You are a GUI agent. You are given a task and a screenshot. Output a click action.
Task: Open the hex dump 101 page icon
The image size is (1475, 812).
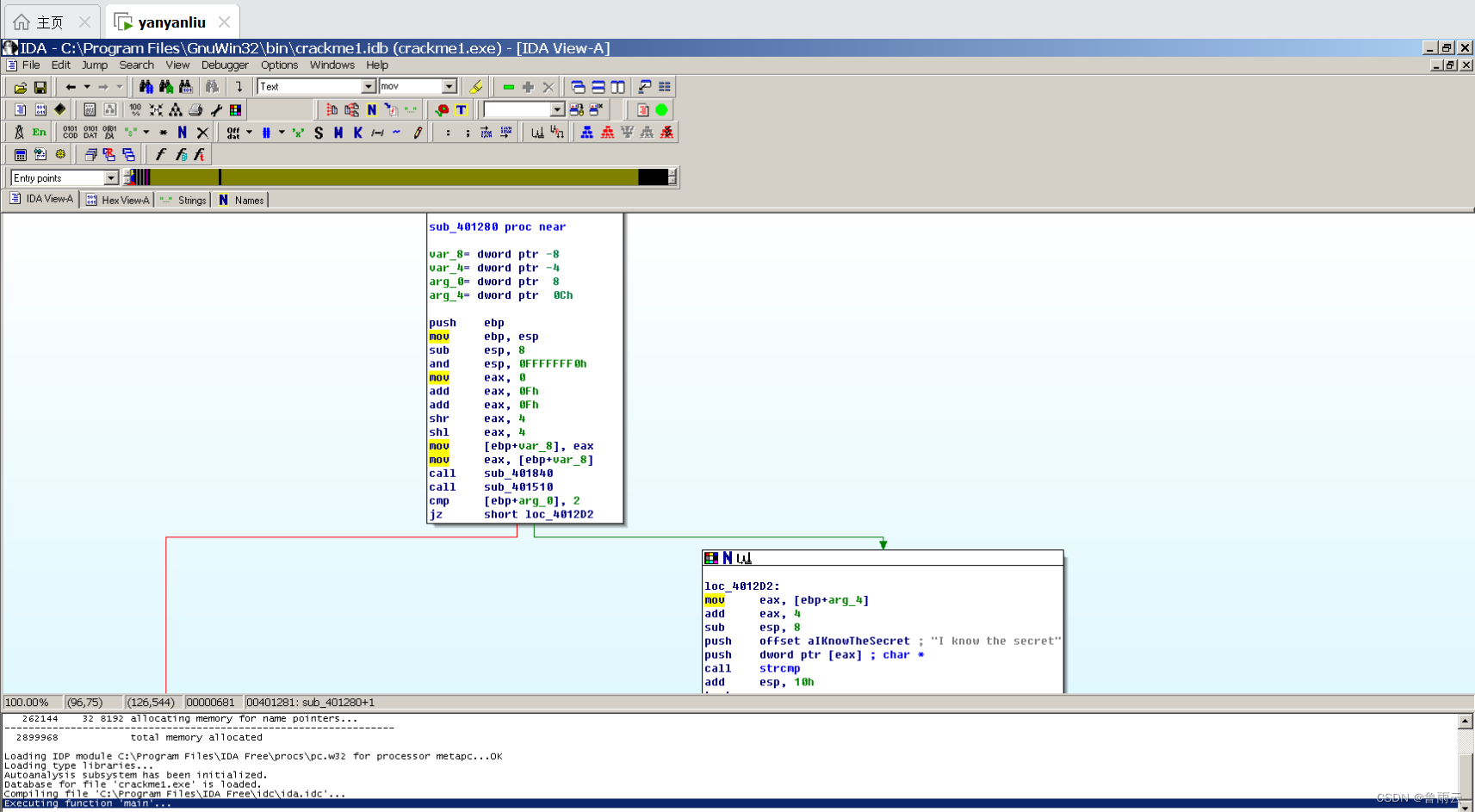point(40,109)
